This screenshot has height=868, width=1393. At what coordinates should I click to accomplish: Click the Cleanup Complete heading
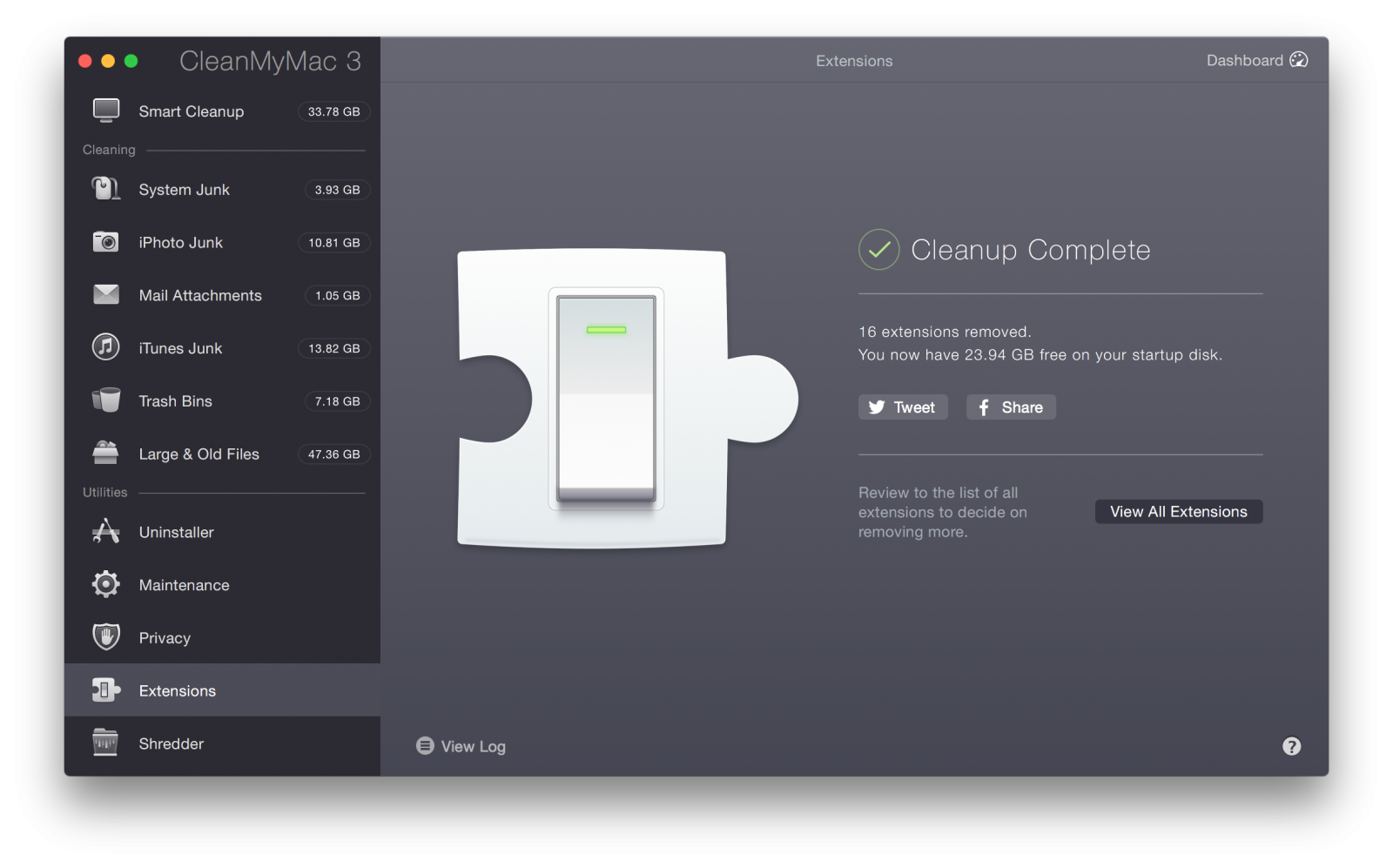[x=1031, y=250]
